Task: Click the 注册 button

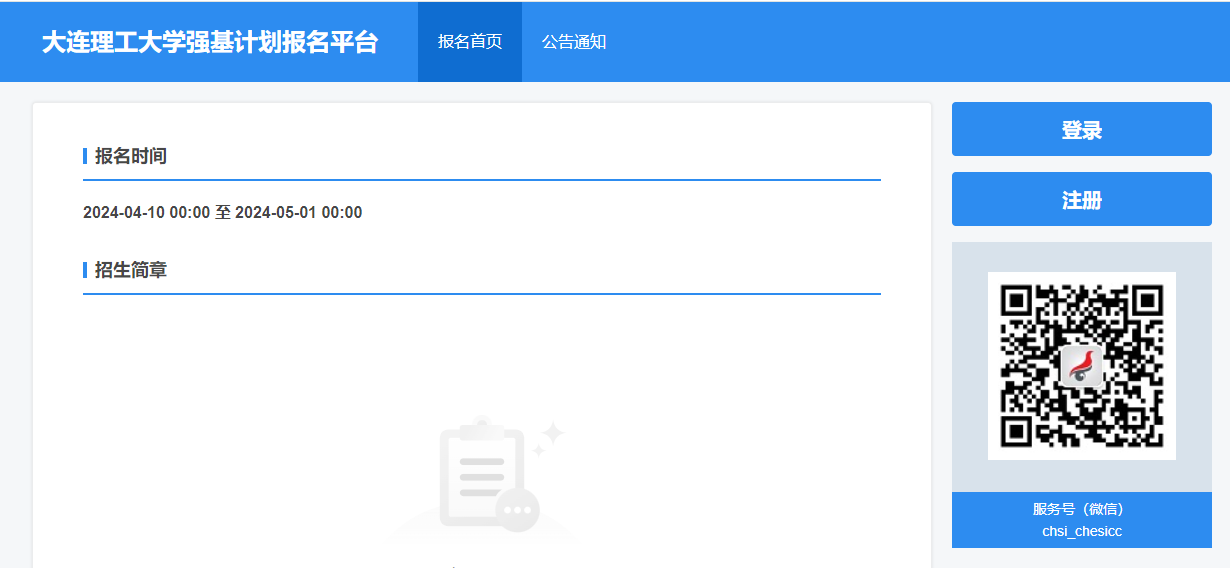Action: pyautogui.click(x=1082, y=199)
